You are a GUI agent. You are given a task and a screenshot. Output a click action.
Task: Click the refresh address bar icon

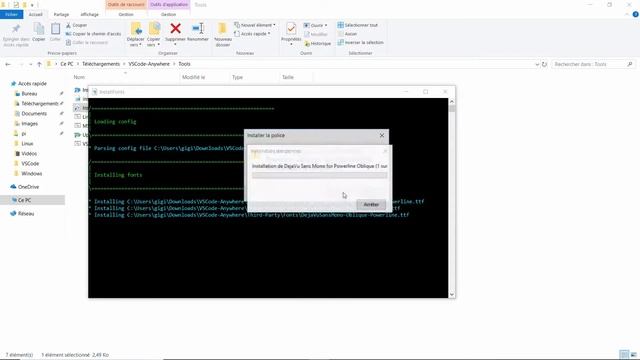(x=544, y=64)
